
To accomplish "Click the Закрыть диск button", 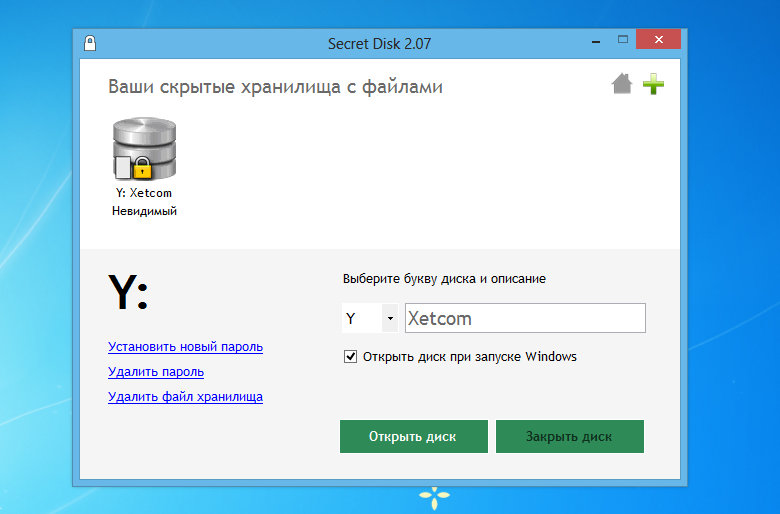I will 570,436.
